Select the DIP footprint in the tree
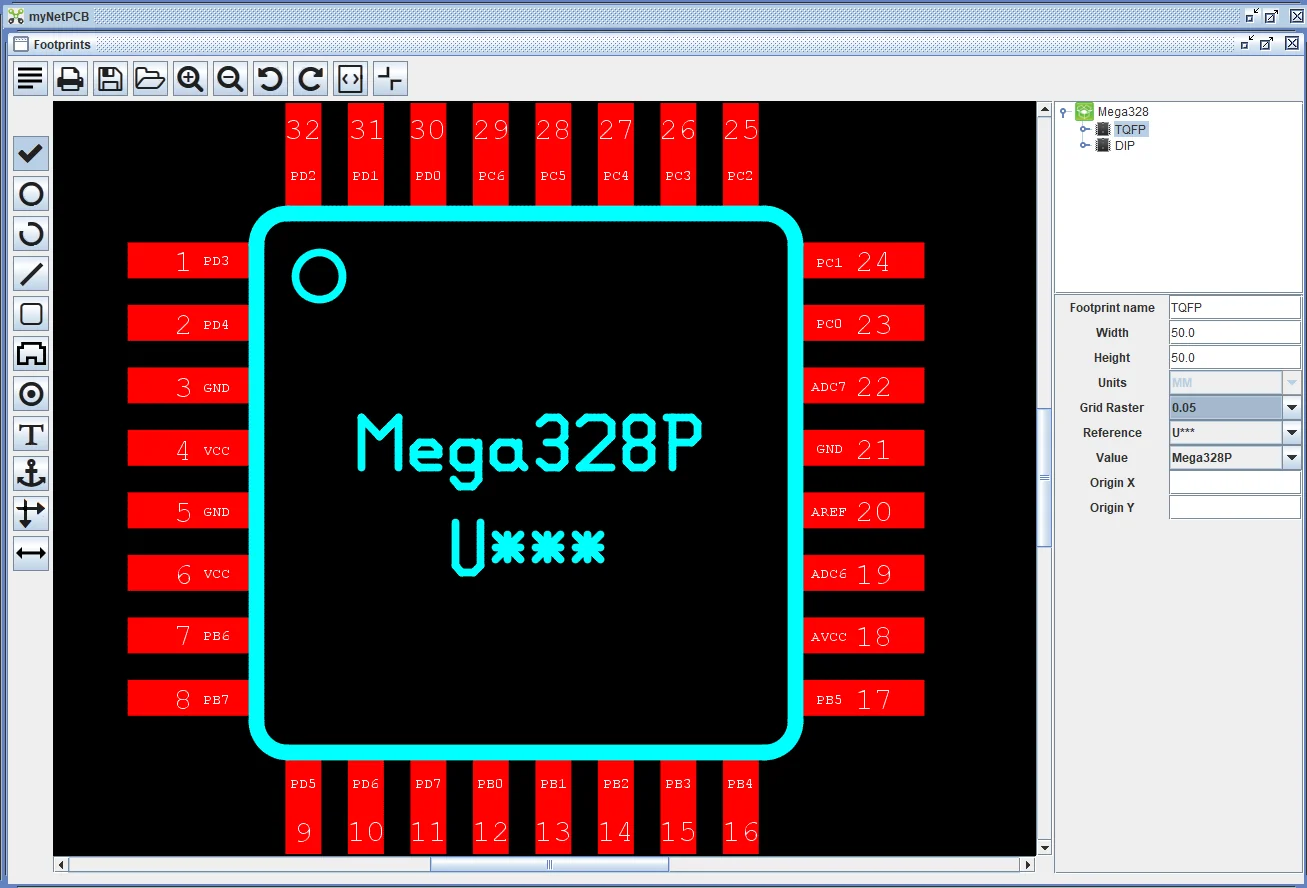The height and width of the screenshot is (888, 1307). 1125,144
